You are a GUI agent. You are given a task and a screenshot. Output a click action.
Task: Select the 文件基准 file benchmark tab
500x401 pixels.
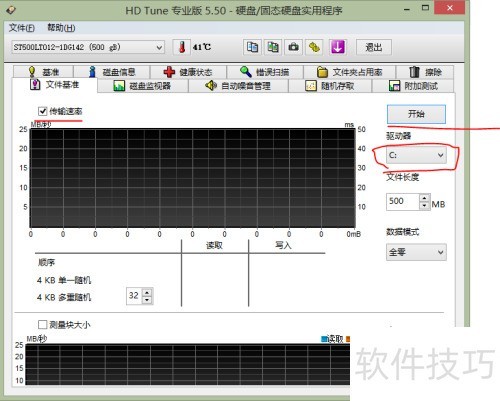55,85
